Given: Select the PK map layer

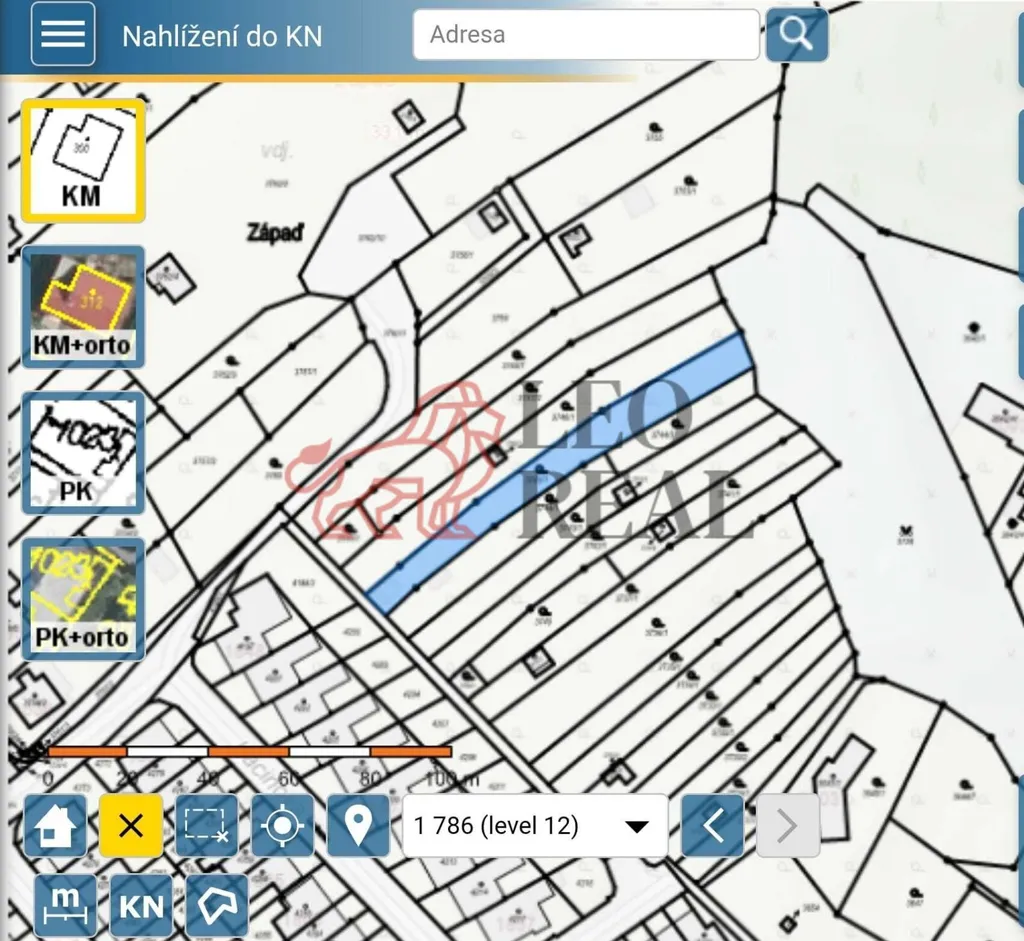Looking at the screenshot, I should pyautogui.click(x=83, y=453).
